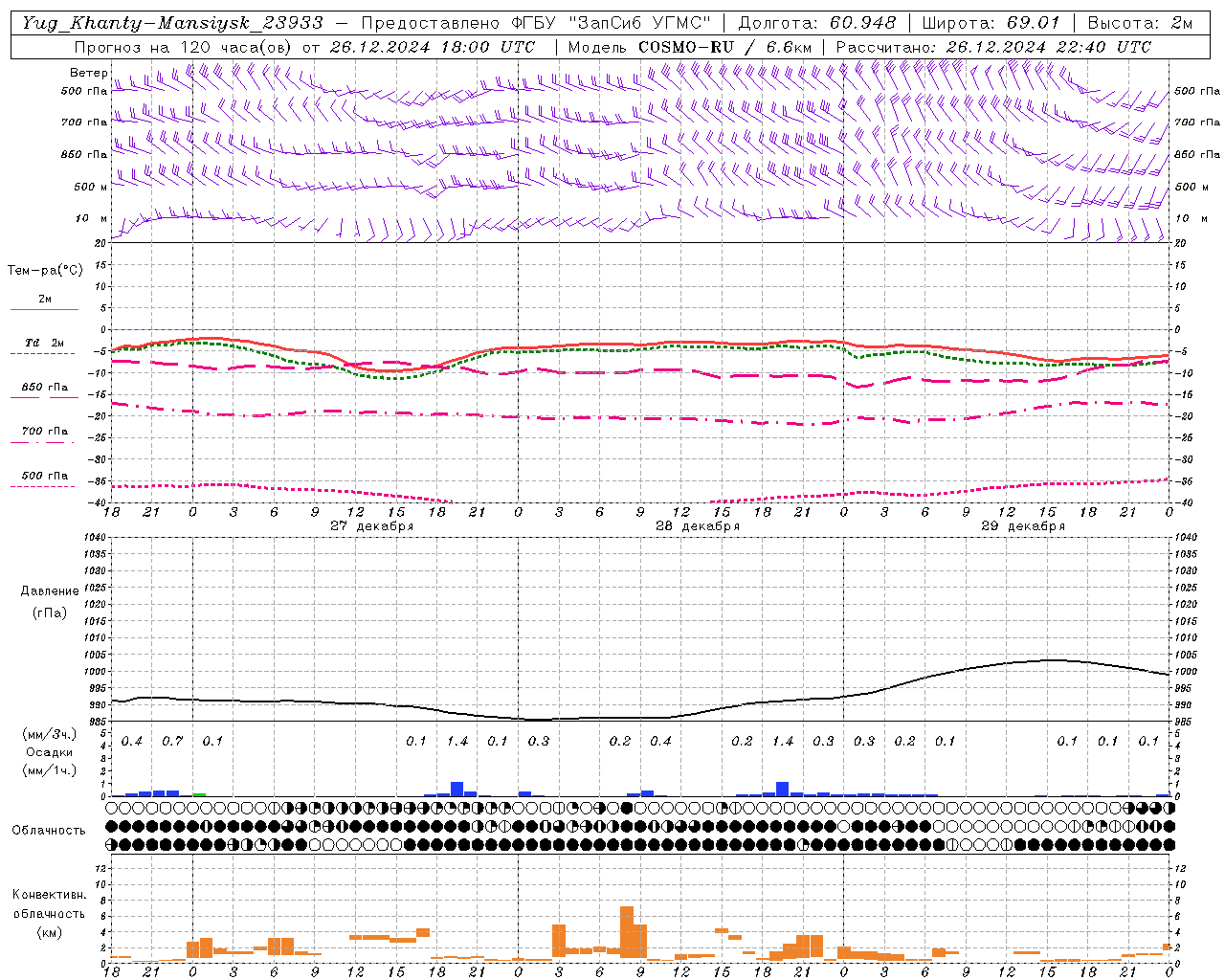Click the 'Высота: 2м' header field
1225x980 pixels.
point(1140,23)
